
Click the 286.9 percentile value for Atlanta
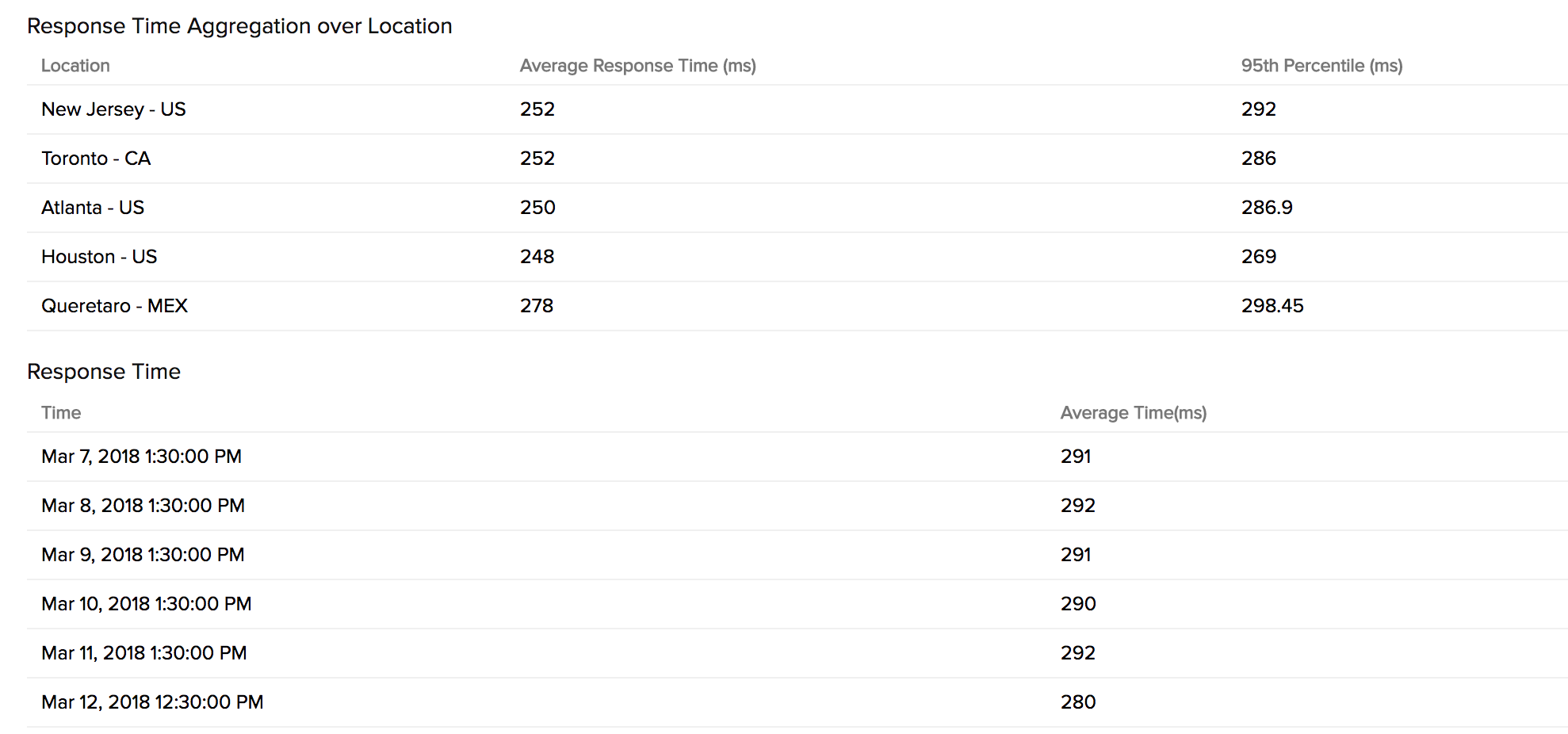click(x=1266, y=208)
